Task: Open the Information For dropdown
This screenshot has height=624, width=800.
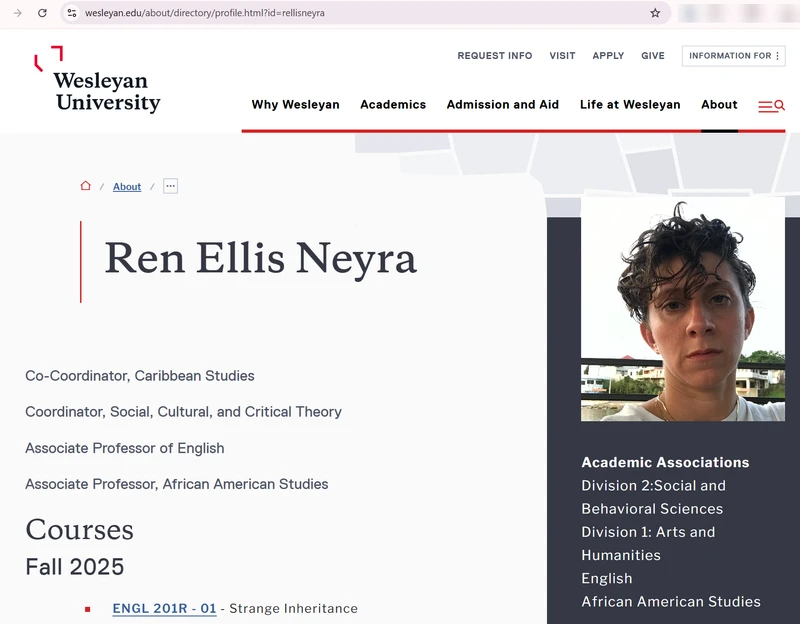Action: tap(734, 56)
